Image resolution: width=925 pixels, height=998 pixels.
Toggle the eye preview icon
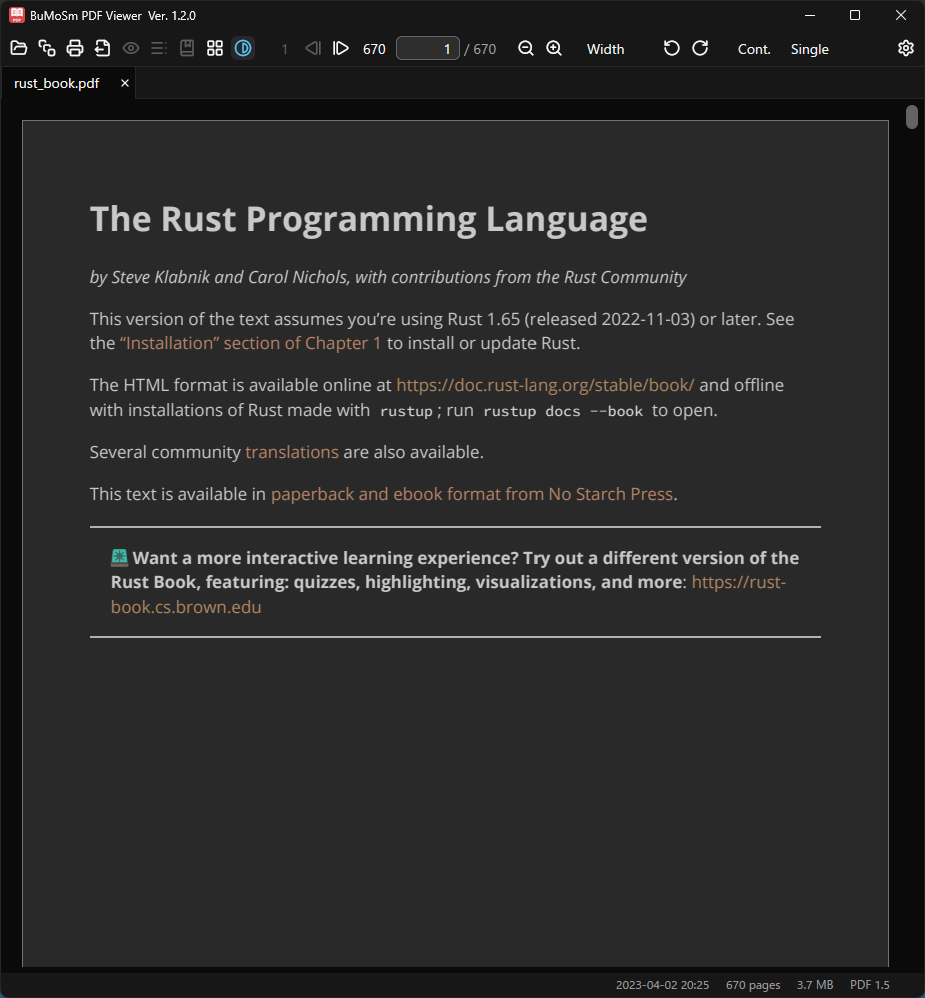click(131, 48)
